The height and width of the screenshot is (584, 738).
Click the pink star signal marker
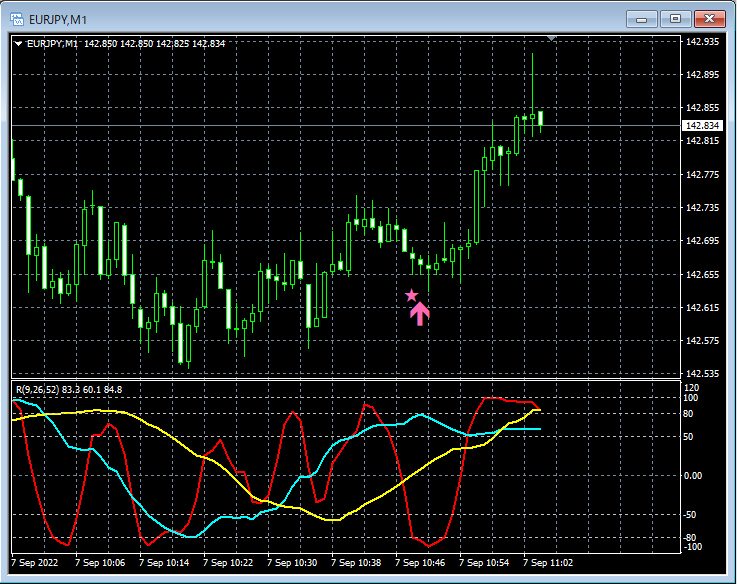pyautogui.click(x=411, y=296)
